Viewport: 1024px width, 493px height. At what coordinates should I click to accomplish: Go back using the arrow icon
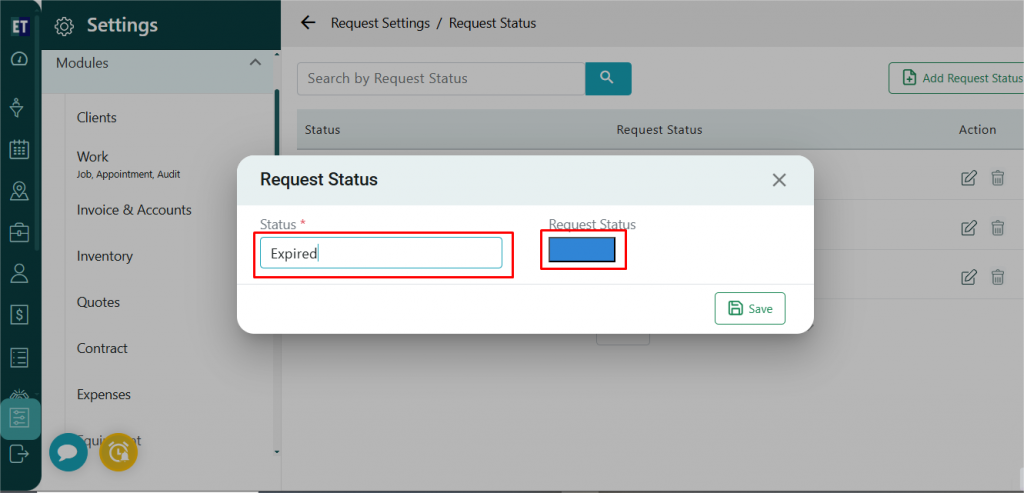click(x=308, y=23)
